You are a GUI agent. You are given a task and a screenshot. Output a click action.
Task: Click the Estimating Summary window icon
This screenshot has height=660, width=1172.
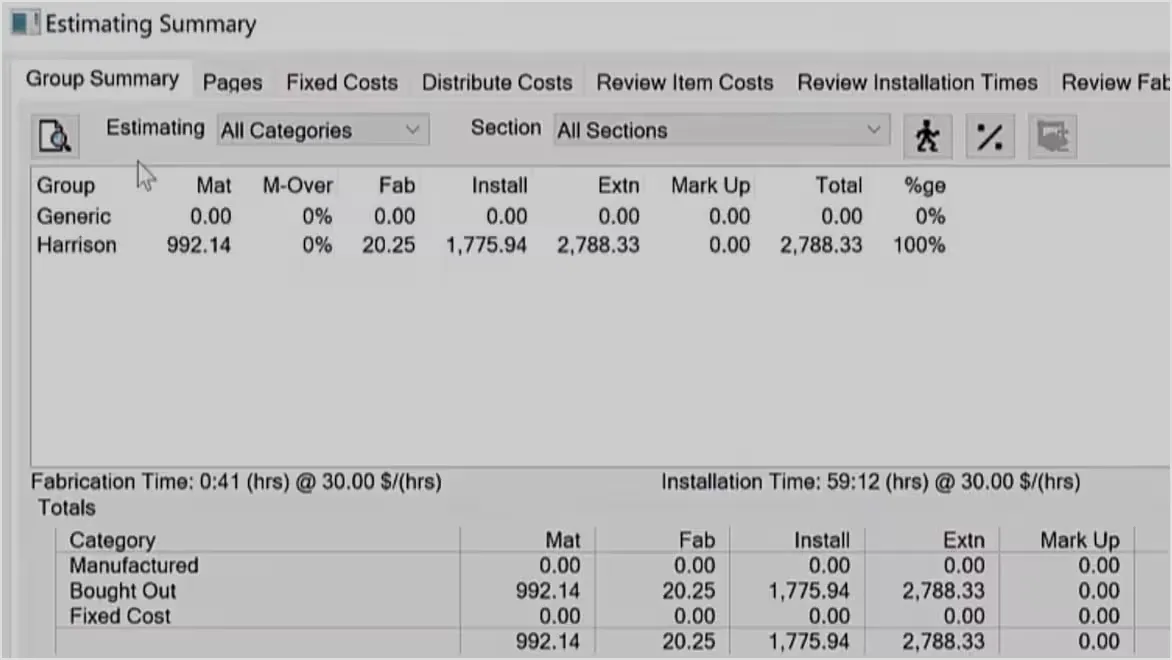(x=24, y=24)
